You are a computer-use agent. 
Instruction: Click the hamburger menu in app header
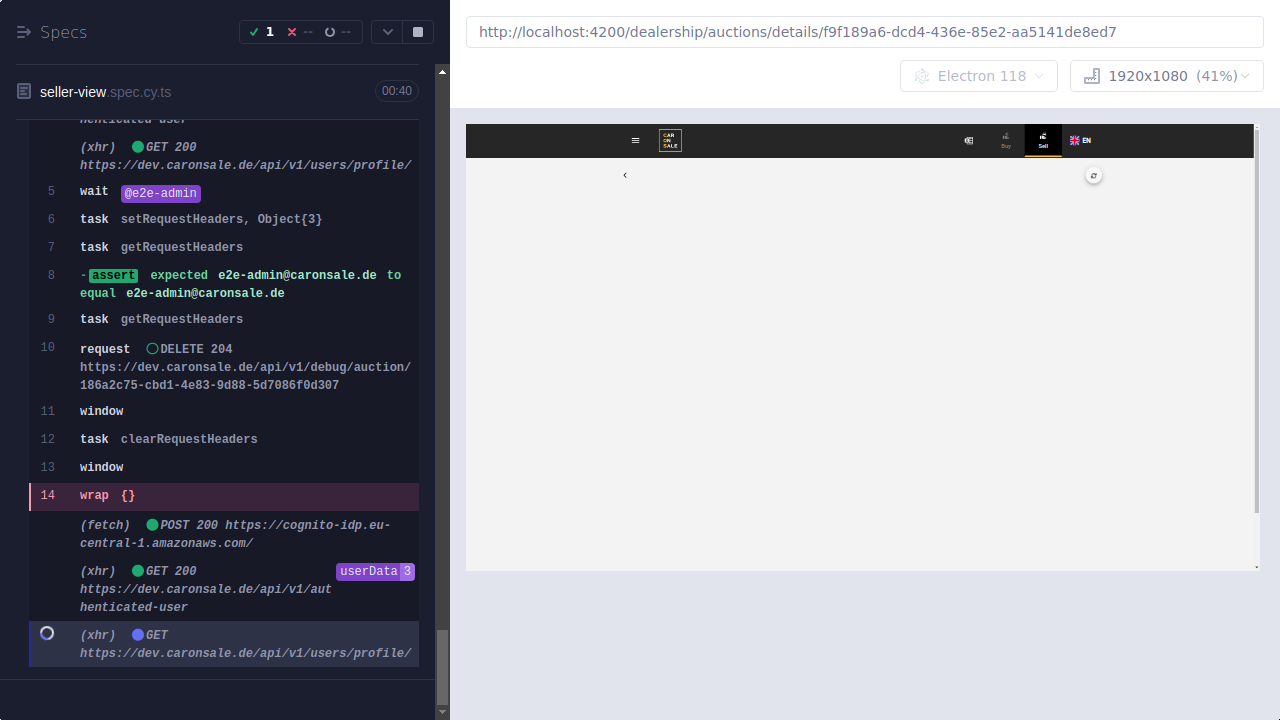(635, 140)
